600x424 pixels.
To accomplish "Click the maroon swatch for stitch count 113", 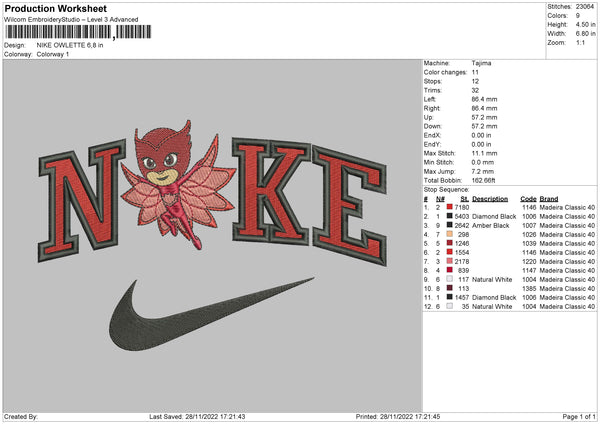I will (450, 288).
